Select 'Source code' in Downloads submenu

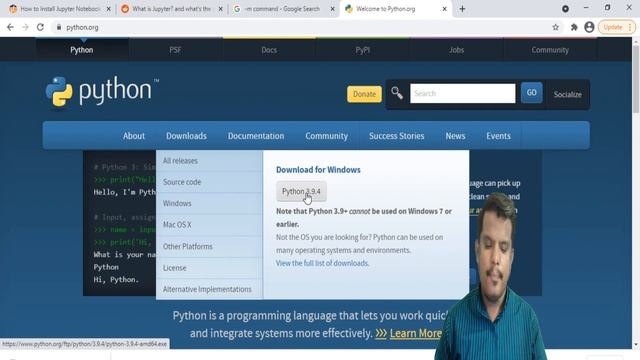(x=209, y=182)
